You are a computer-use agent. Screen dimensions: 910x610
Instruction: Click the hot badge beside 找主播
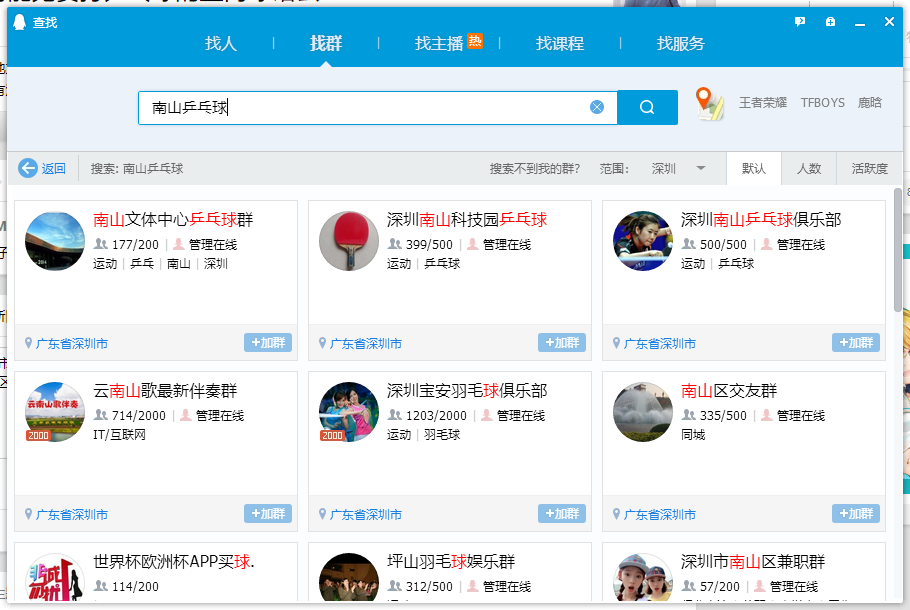(475, 41)
